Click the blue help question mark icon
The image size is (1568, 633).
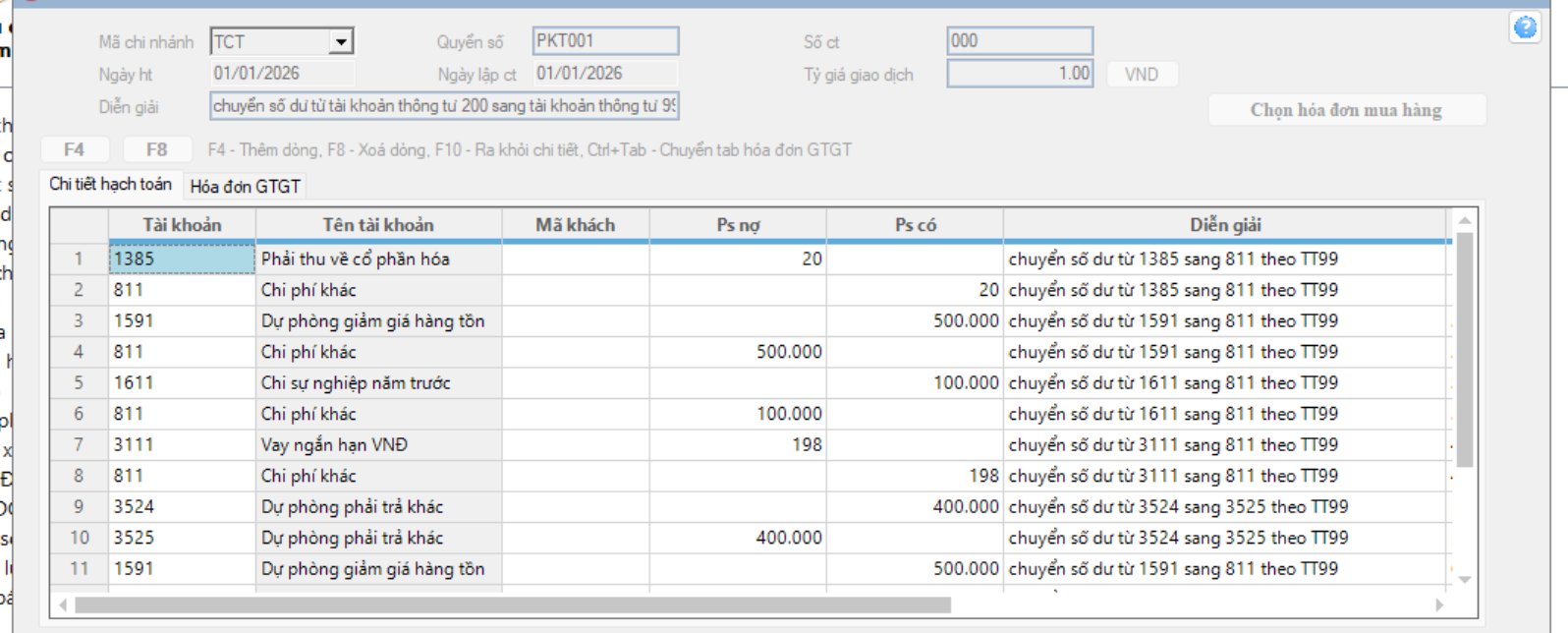(1524, 28)
